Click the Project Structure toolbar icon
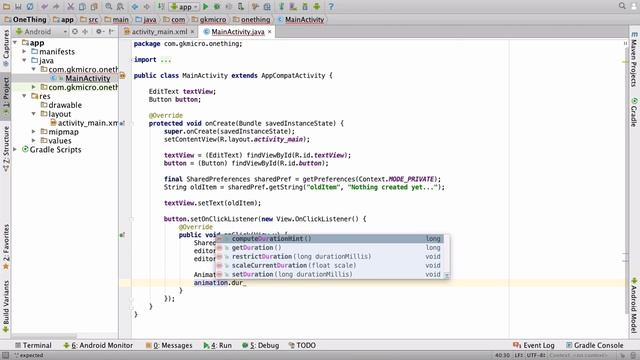 click(267, 7)
